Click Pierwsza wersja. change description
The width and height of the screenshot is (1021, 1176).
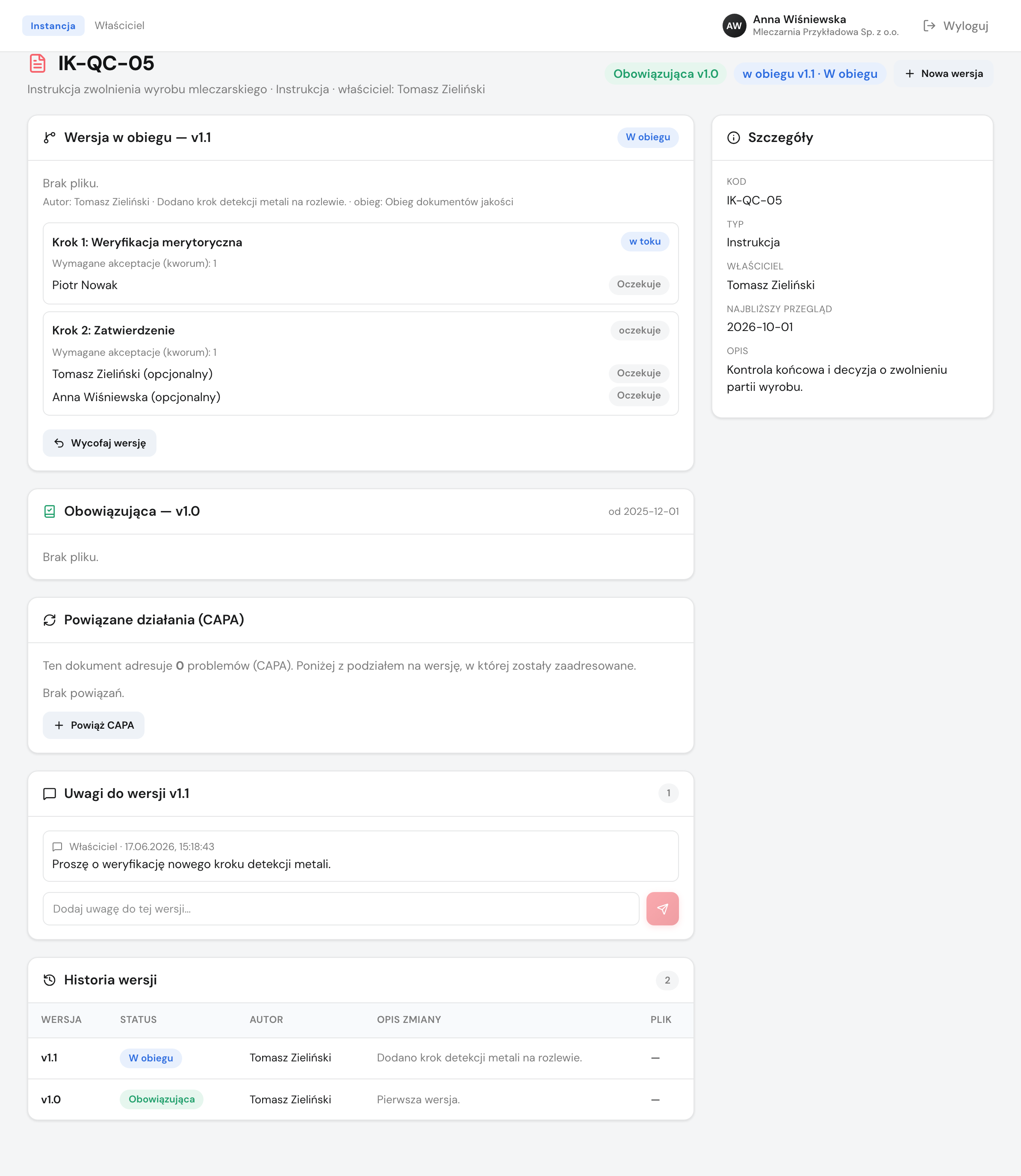point(418,1099)
